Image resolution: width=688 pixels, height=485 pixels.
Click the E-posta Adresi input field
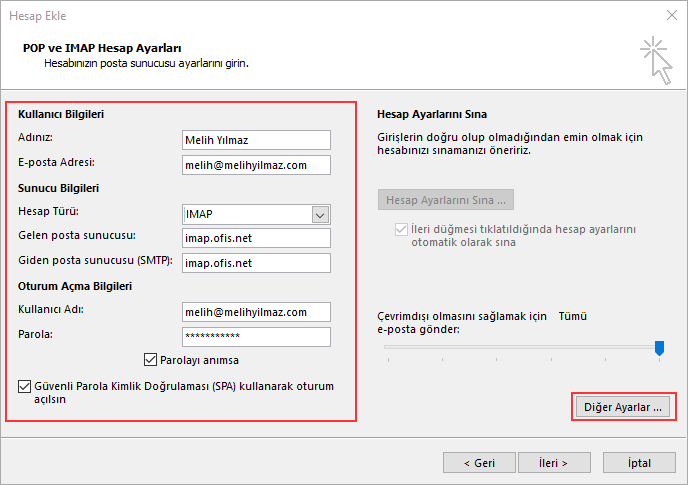click(256, 165)
